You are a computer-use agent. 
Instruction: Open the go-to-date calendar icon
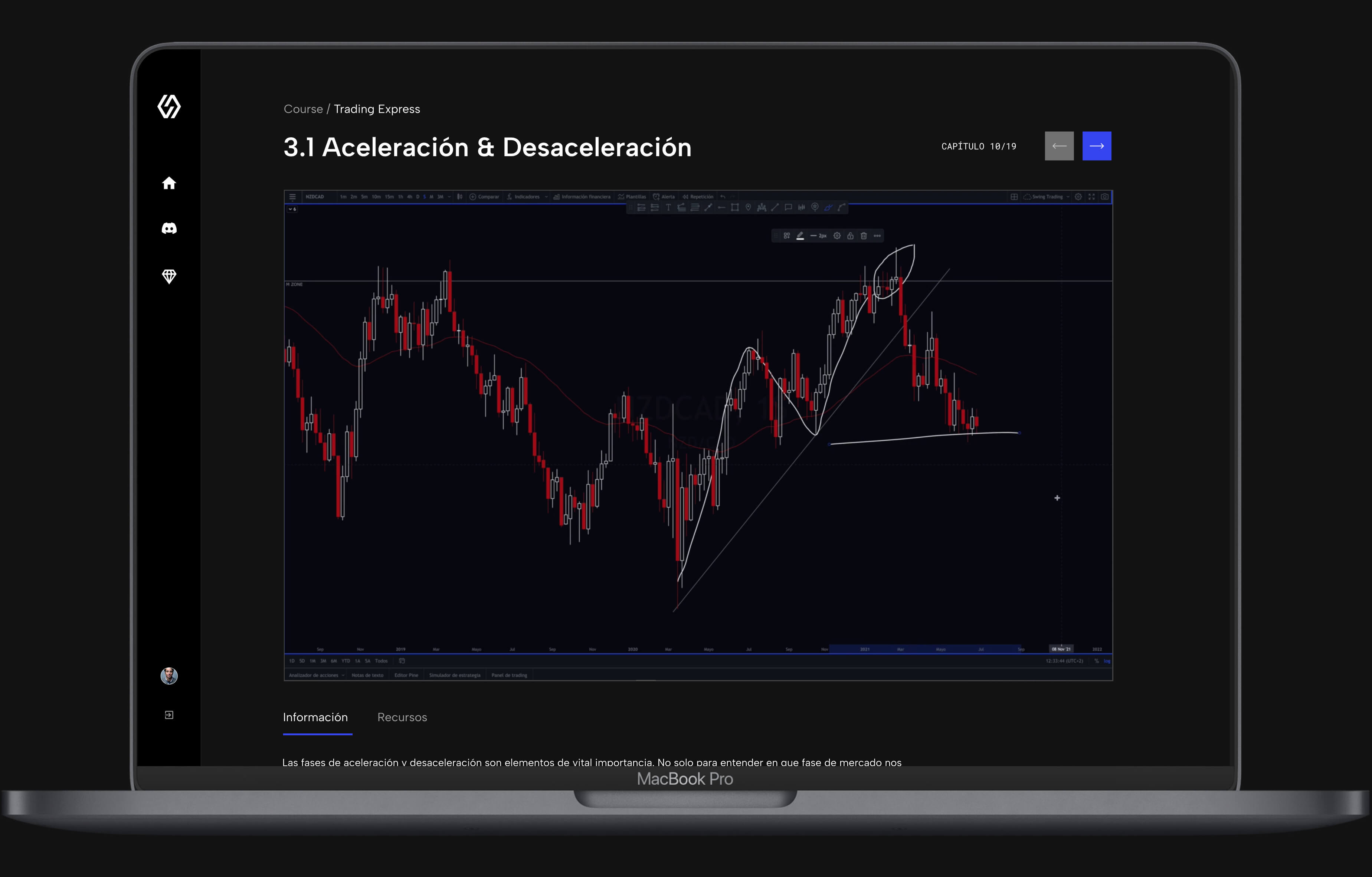pos(402,661)
